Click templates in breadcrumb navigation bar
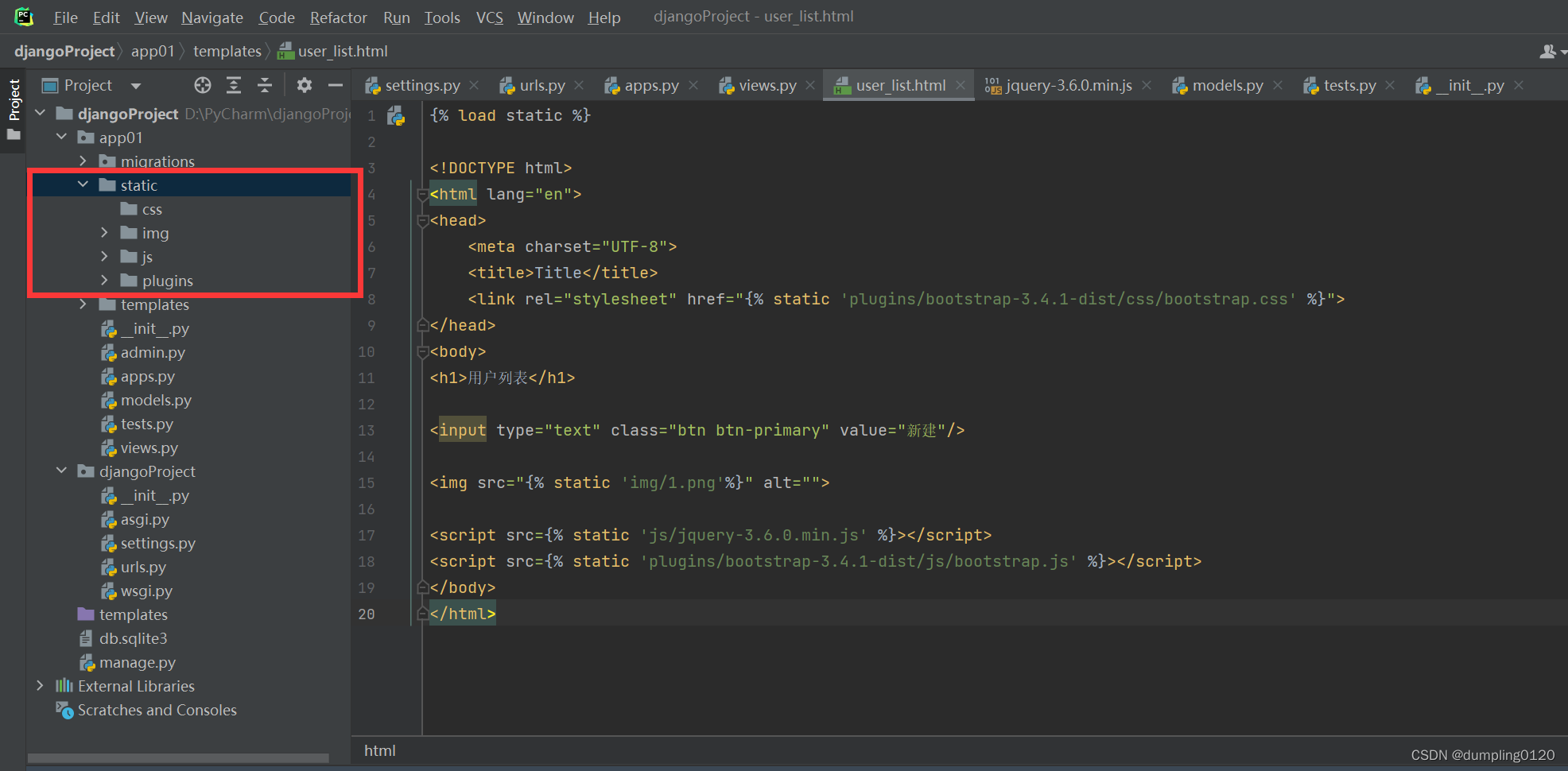This screenshot has width=1568, height=771. (x=227, y=52)
